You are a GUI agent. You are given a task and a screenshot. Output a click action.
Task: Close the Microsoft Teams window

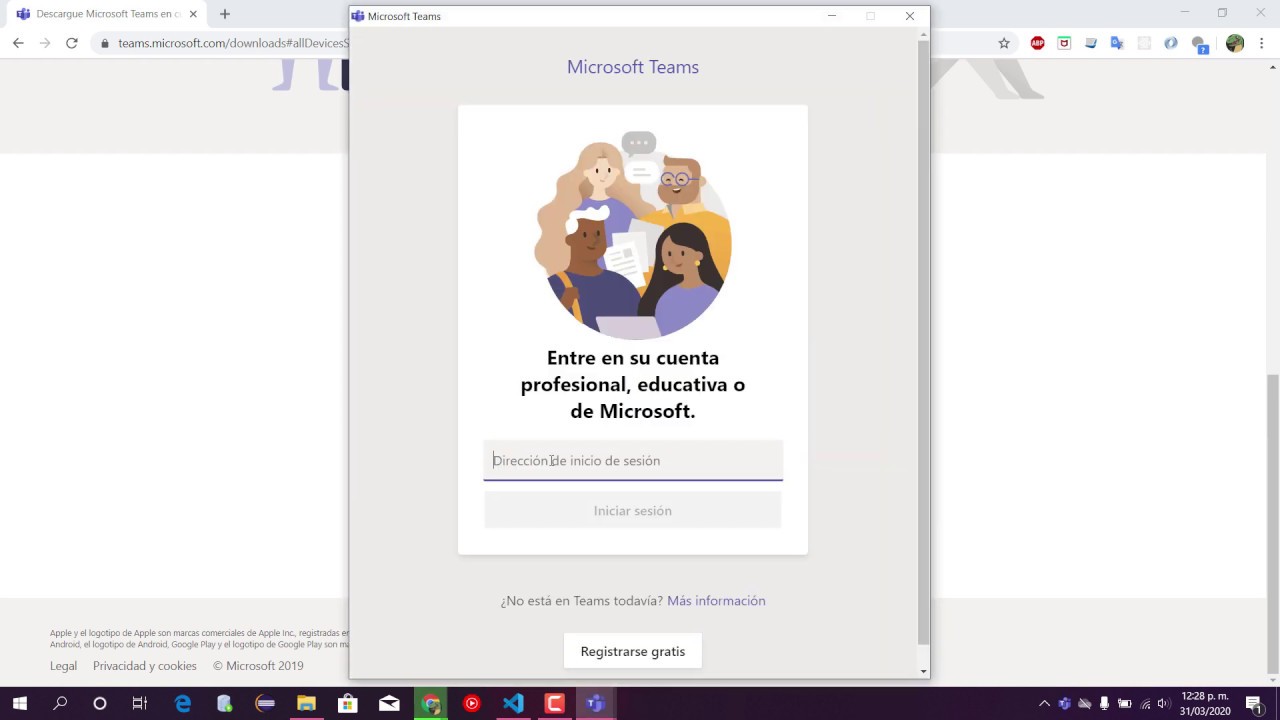click(909, 16)
